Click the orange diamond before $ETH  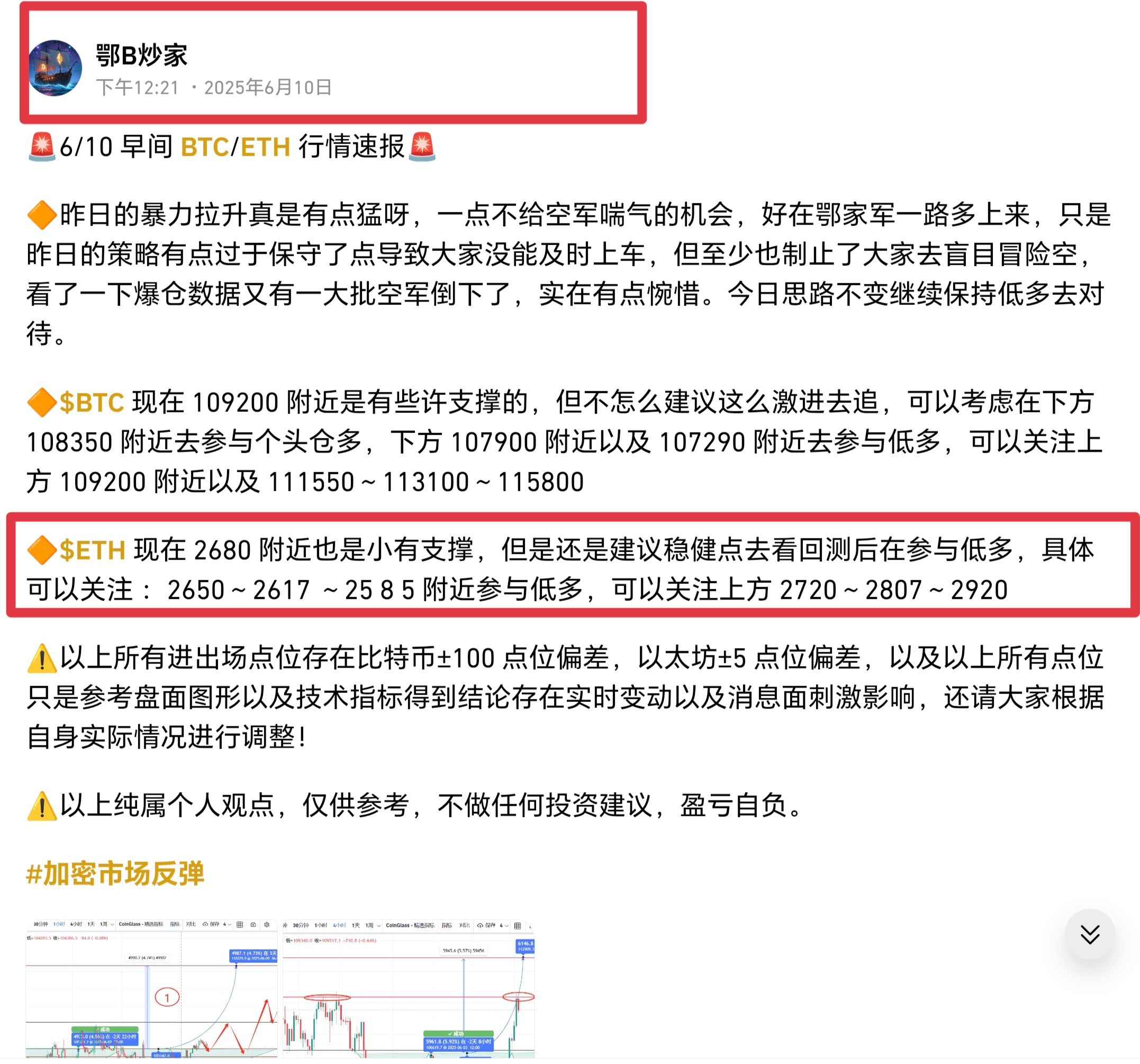pyautogui.click(x=42, y=550)
